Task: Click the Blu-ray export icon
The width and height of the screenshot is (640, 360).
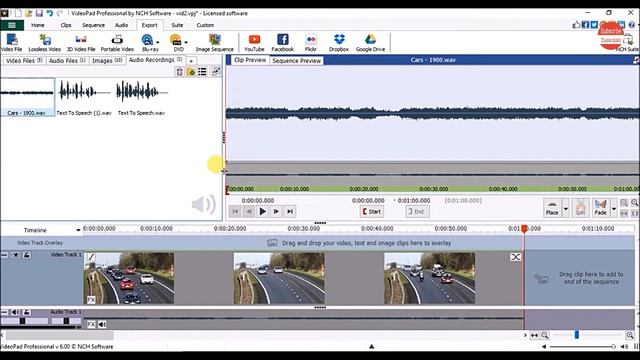Action: click(148, 40)
